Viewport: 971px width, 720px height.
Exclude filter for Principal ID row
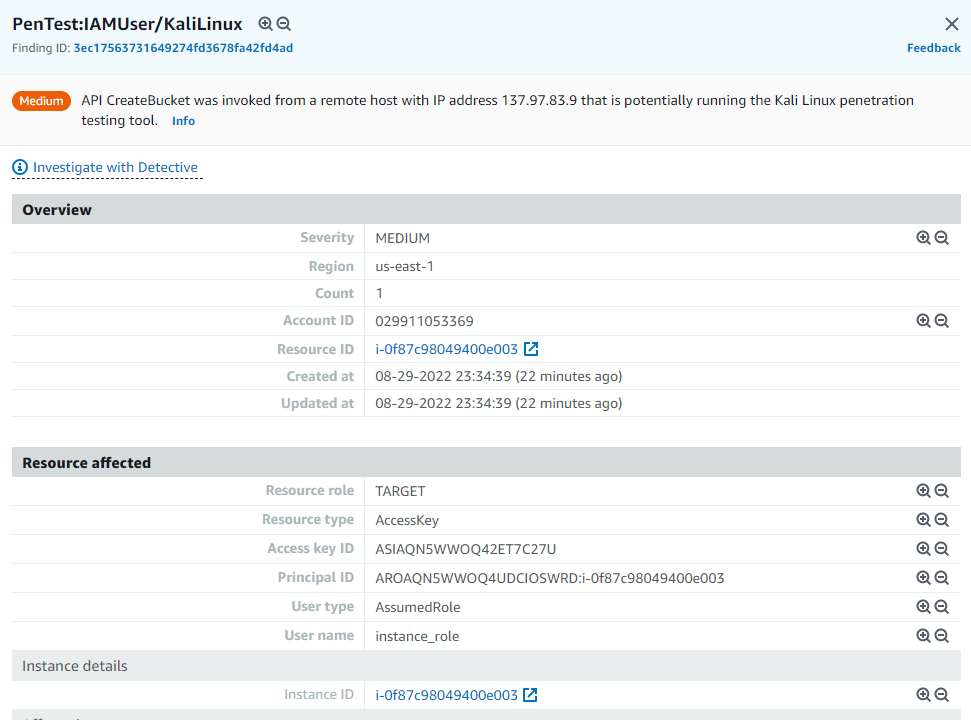pos(942,578)
